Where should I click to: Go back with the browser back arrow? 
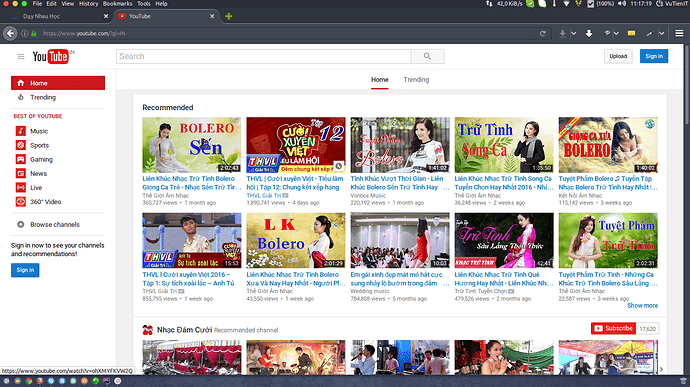pyautogui.click(x=10, y=33)
